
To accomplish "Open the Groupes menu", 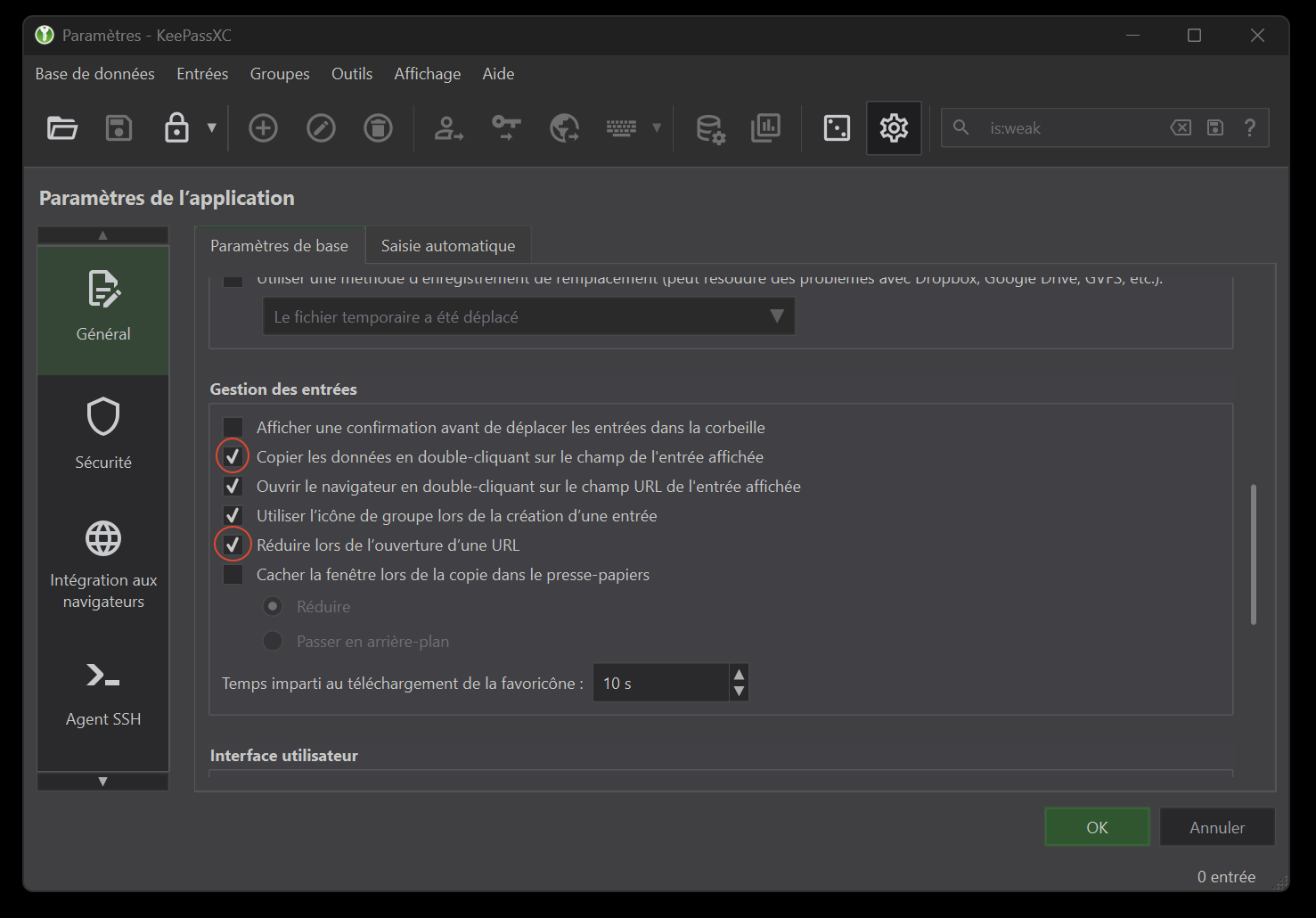I will pyautogui.click(x=280, y=74).
